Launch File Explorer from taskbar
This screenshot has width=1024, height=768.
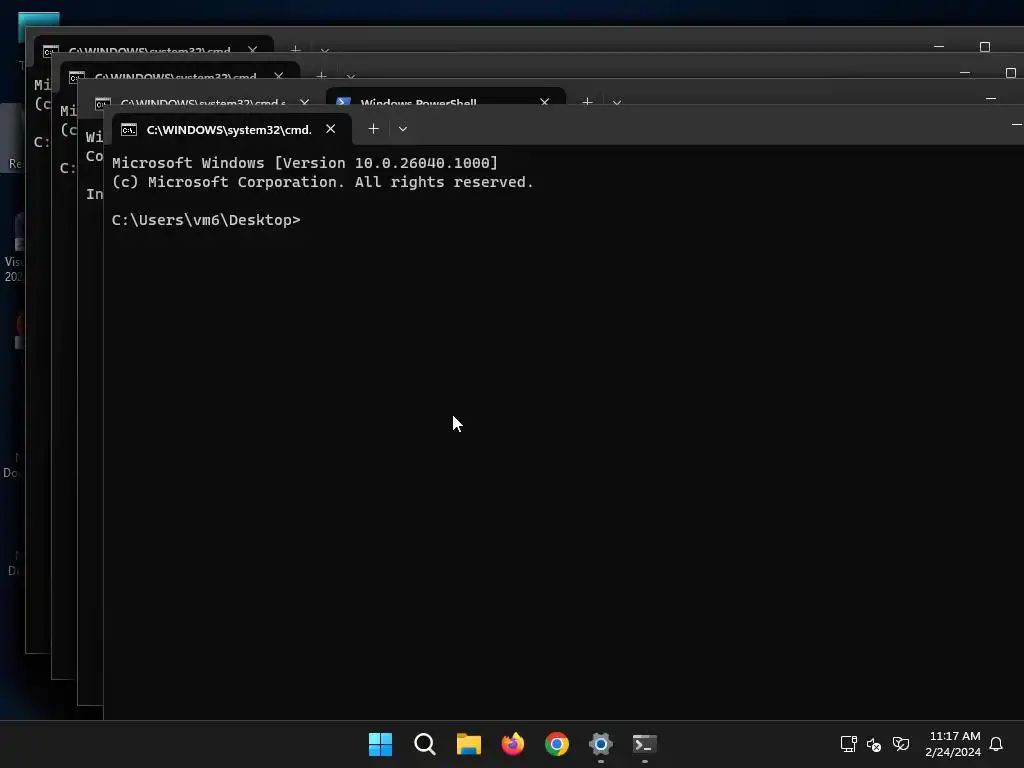click(468, 744)
